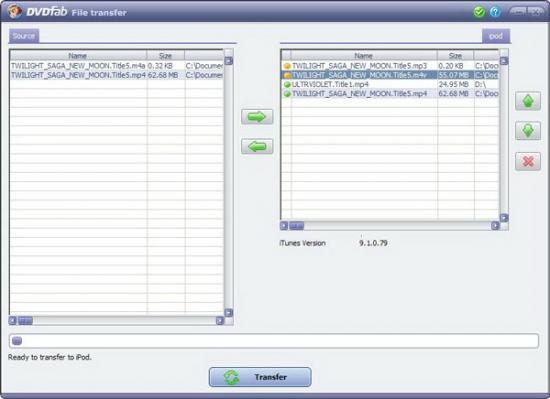Image resolution: width=550 pixels, height=399 pixels.
Task: Click source list scroll down arrow
Action: 229,312
